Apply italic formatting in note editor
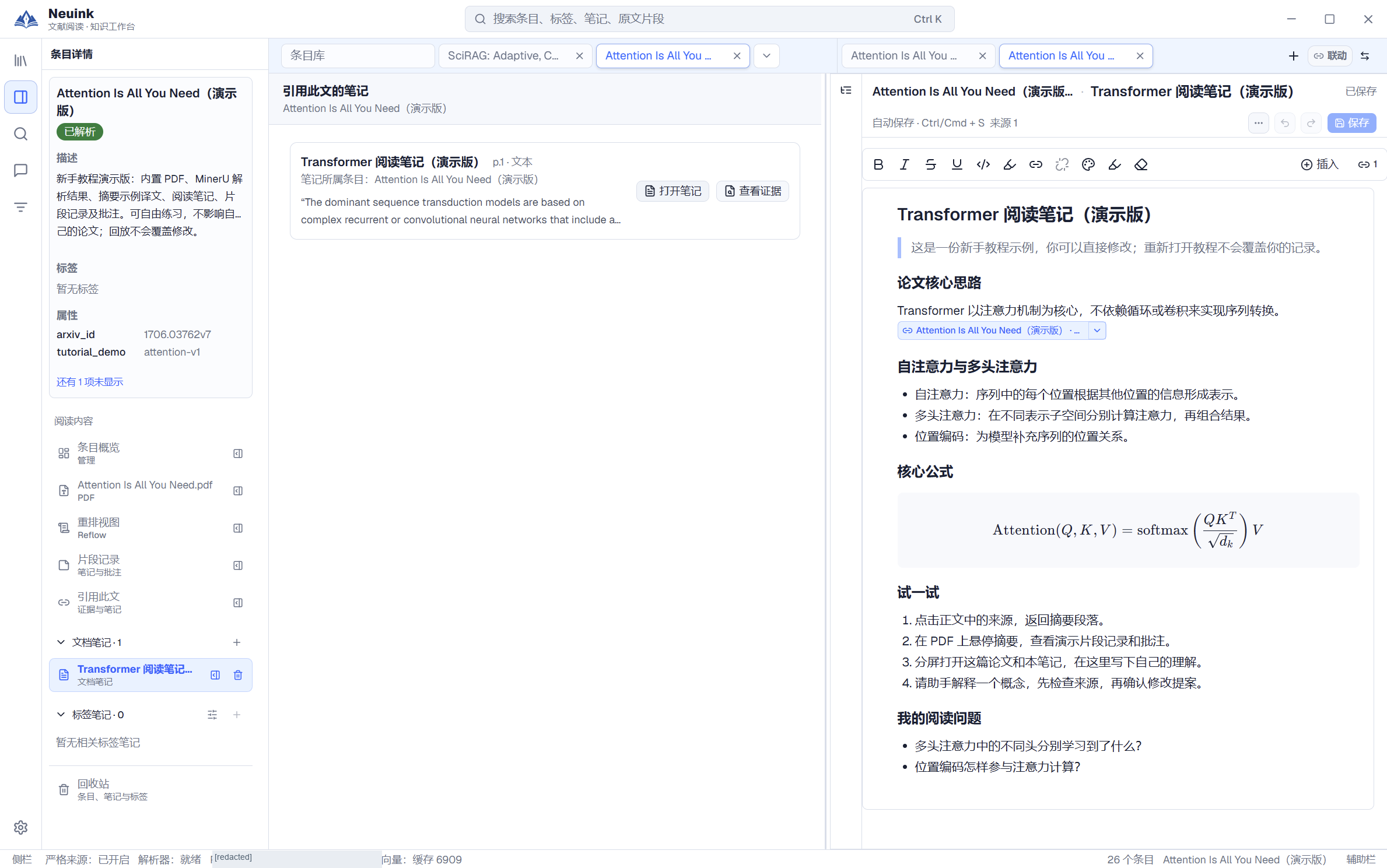Viewport: 1387px width, 868px height. pos(905,164)
